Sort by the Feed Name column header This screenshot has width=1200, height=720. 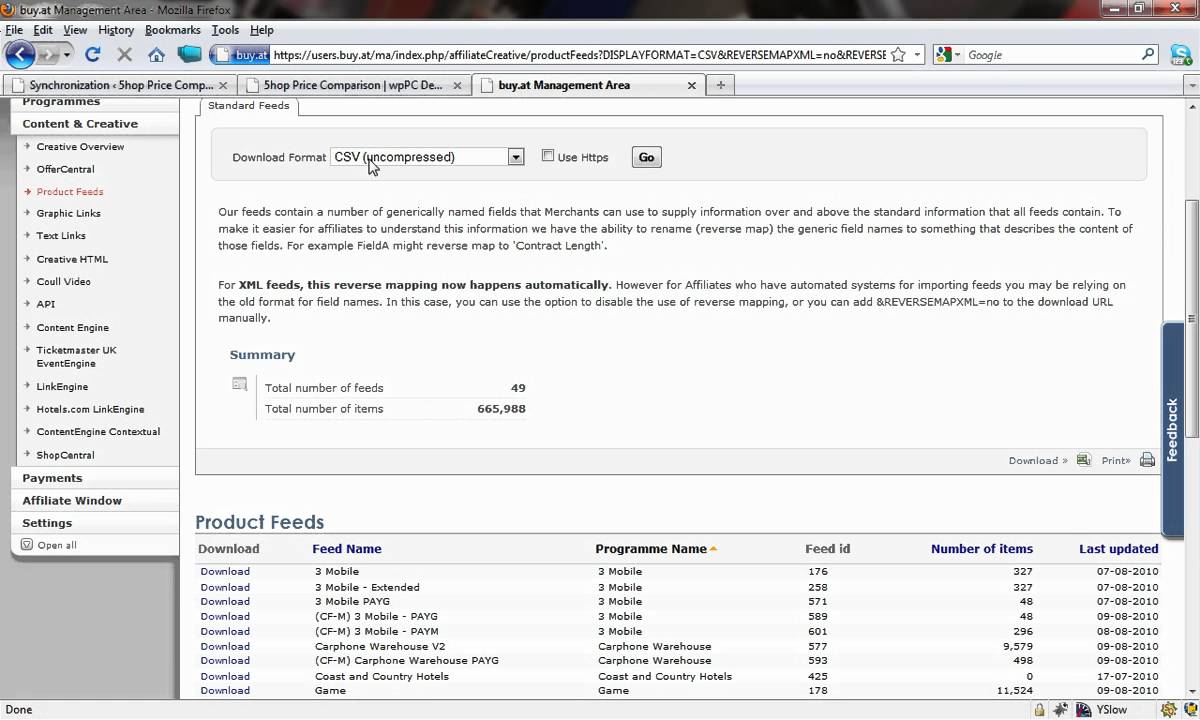tap(346, 549)
